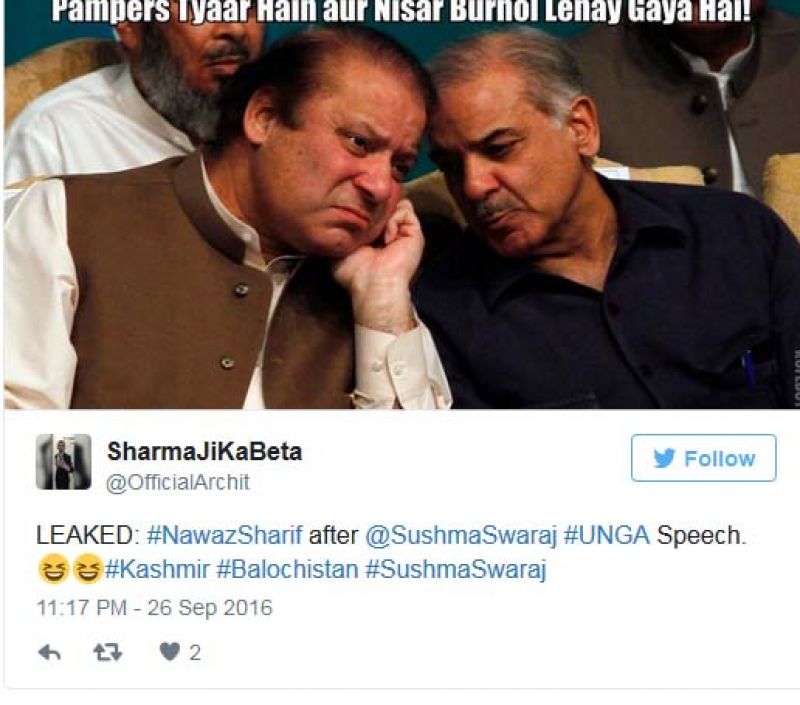
Task: Click the meme caption text at top
Action: [x=402, y=11]
